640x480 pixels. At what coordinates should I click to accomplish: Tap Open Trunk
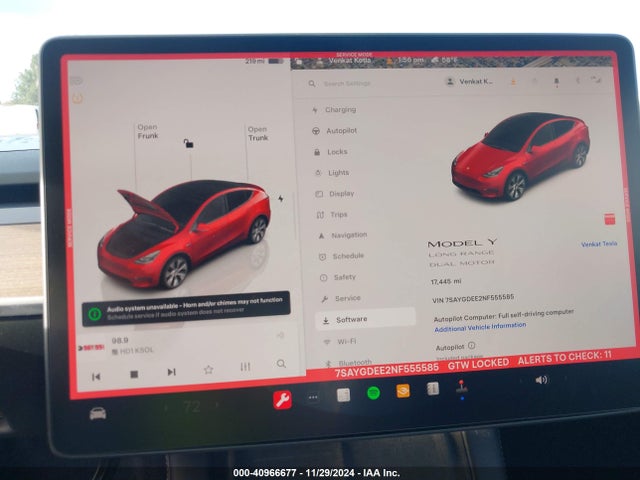click(x=258, y=133)
